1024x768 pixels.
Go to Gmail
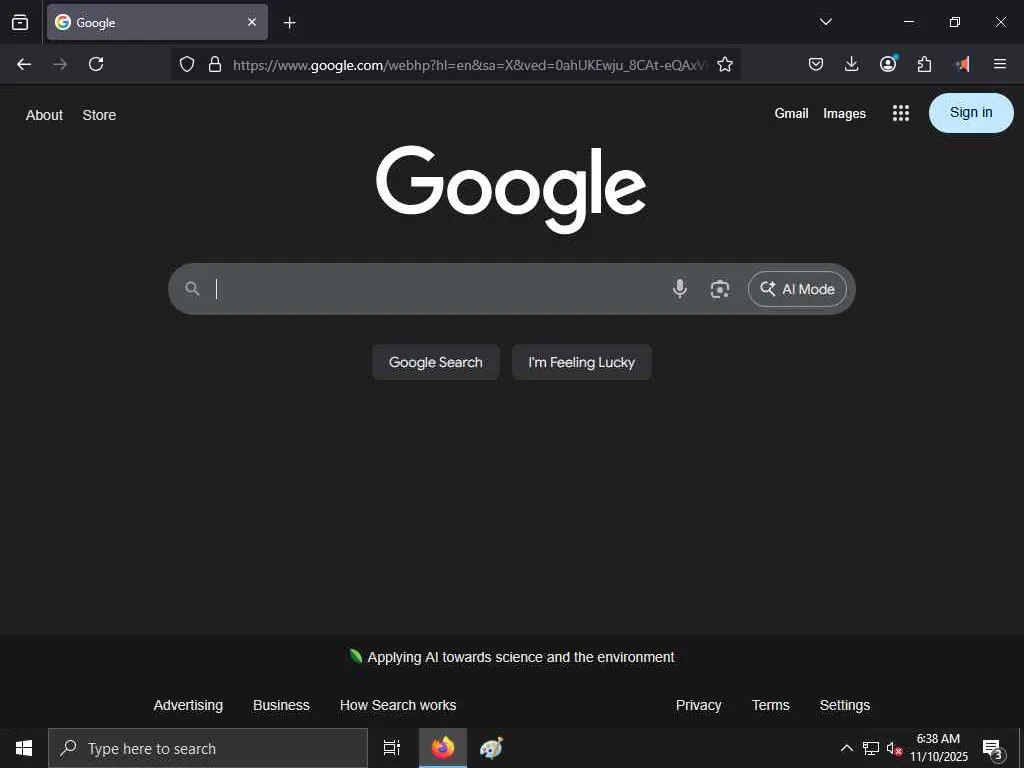(792, 114)
